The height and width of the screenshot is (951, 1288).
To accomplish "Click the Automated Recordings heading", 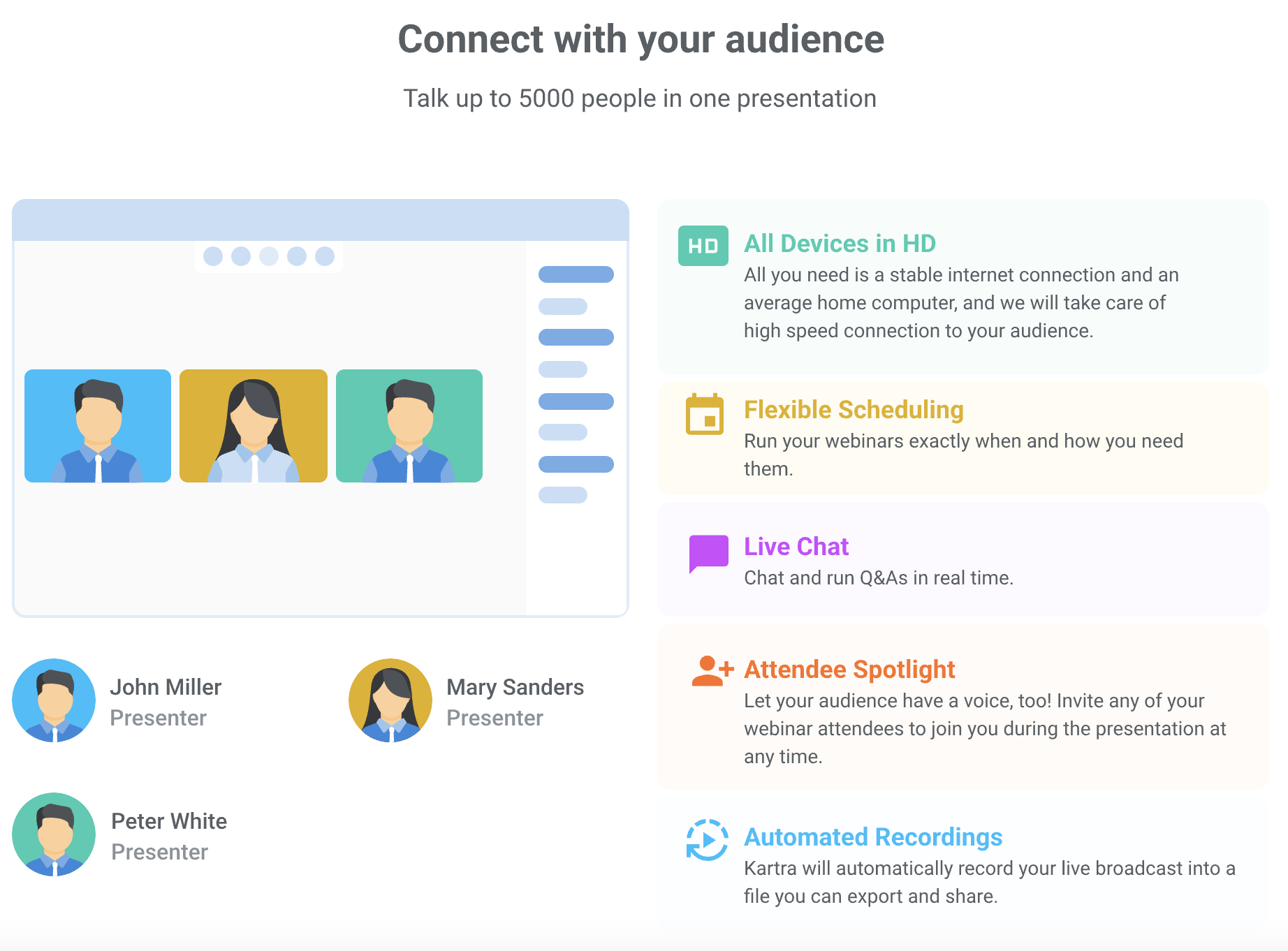I will (873, 837).
